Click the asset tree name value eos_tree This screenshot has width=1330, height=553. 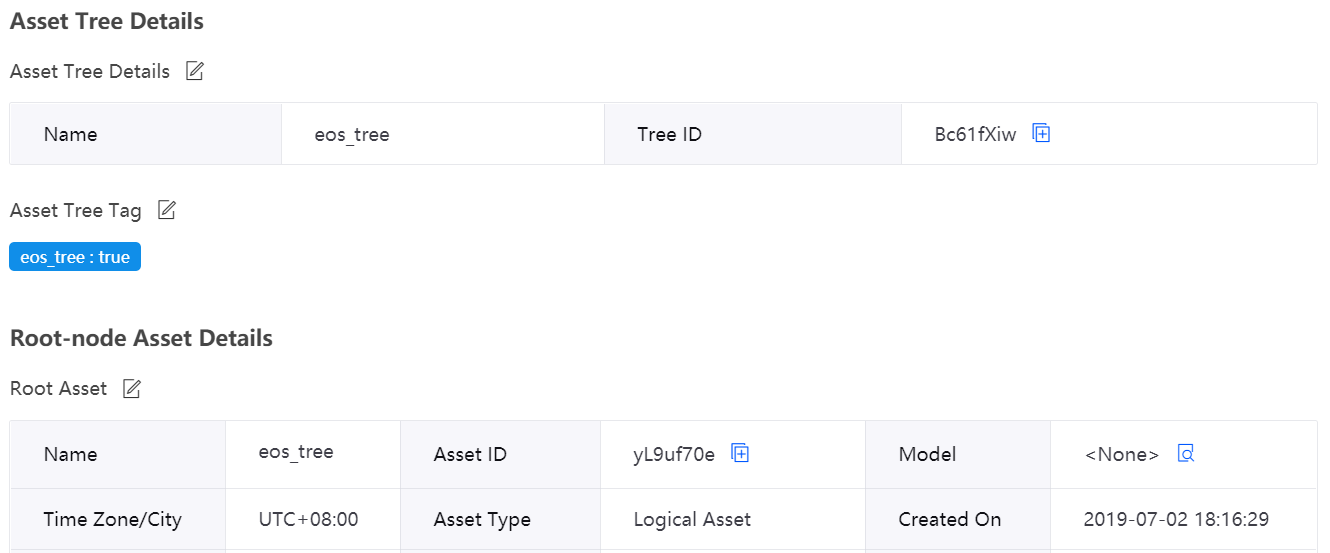click(352, 134)
